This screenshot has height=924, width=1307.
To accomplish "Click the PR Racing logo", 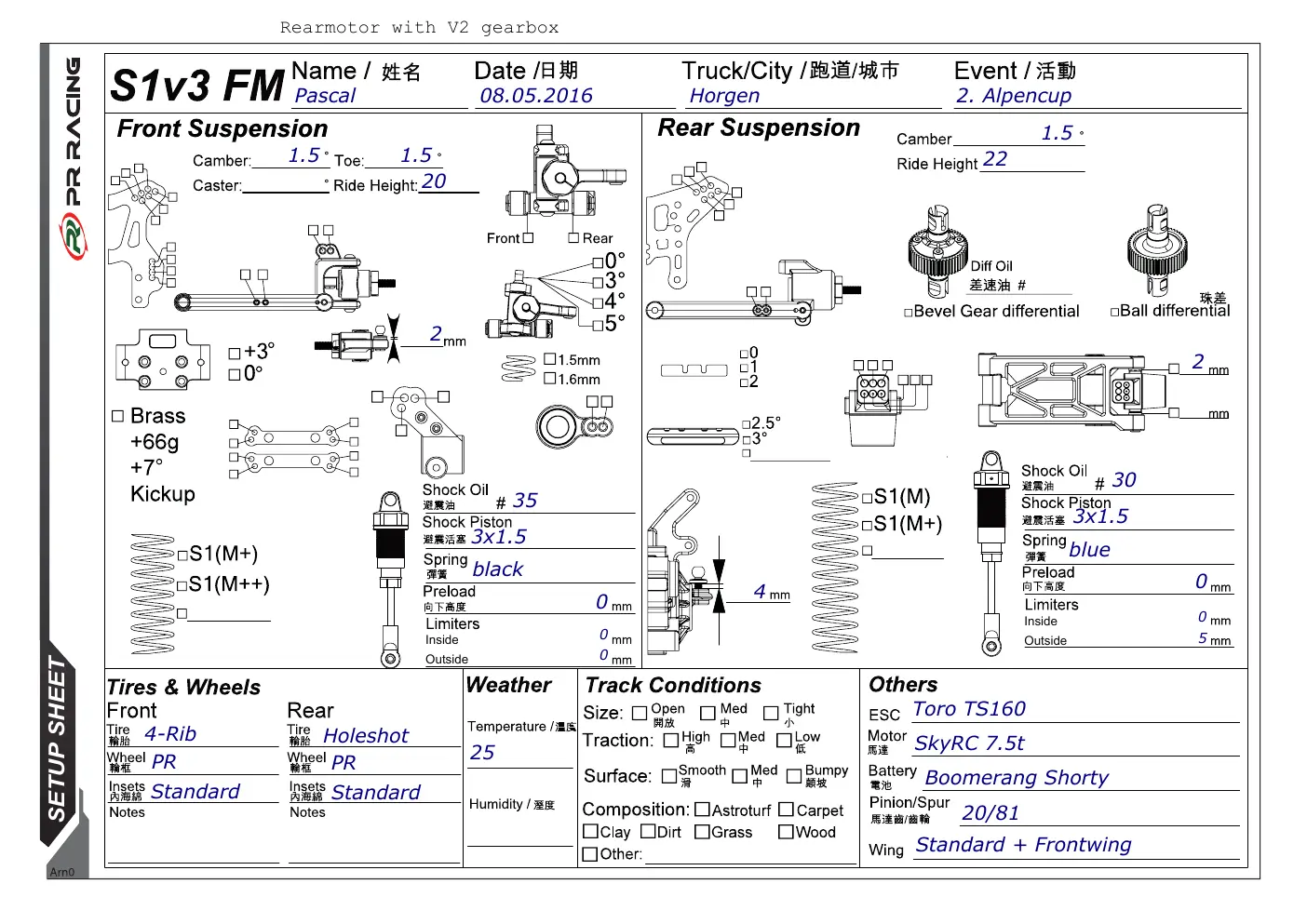I will click(x=72, y=158).
